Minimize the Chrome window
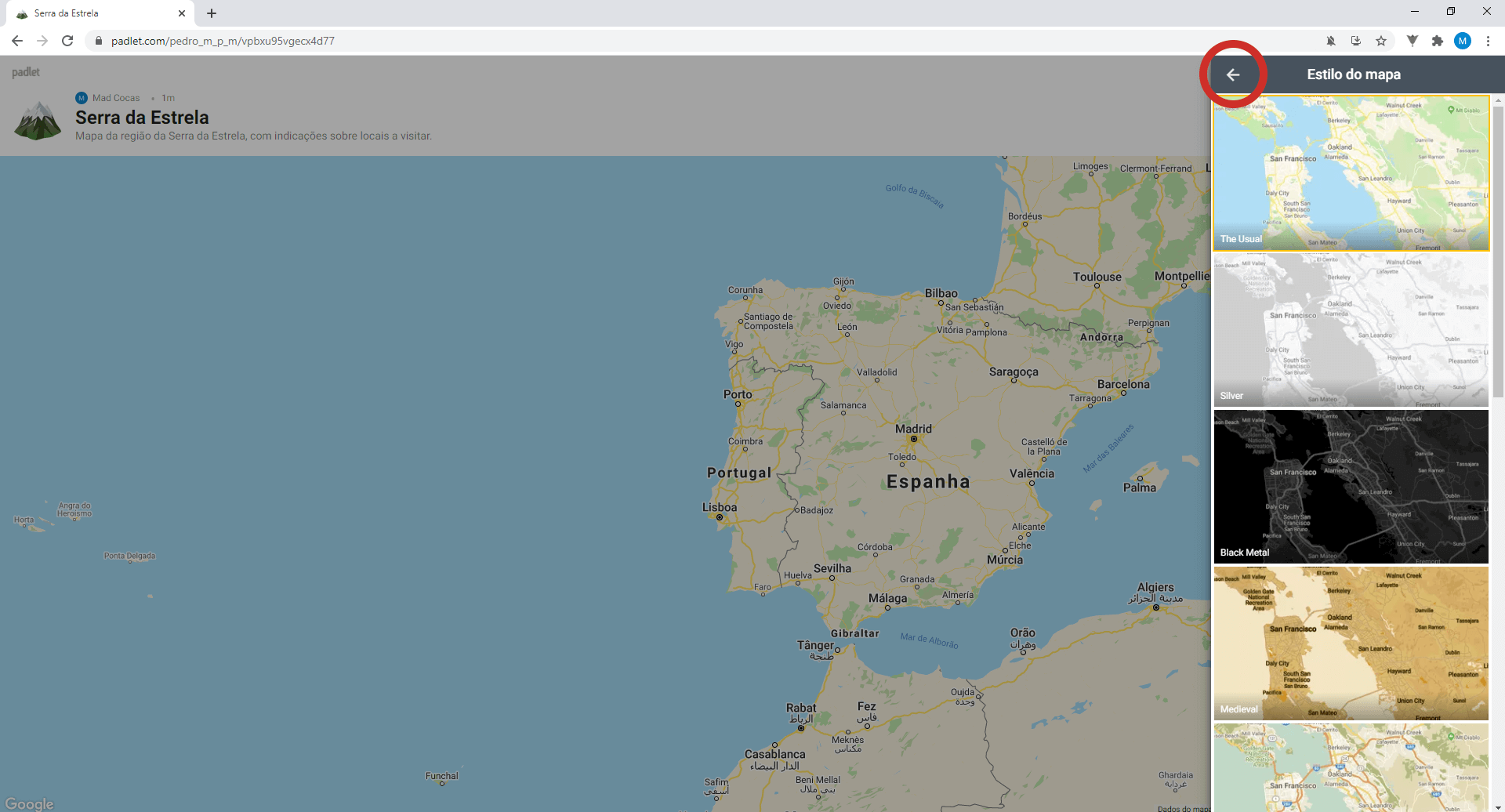1505x812 pixels. 1415,11
